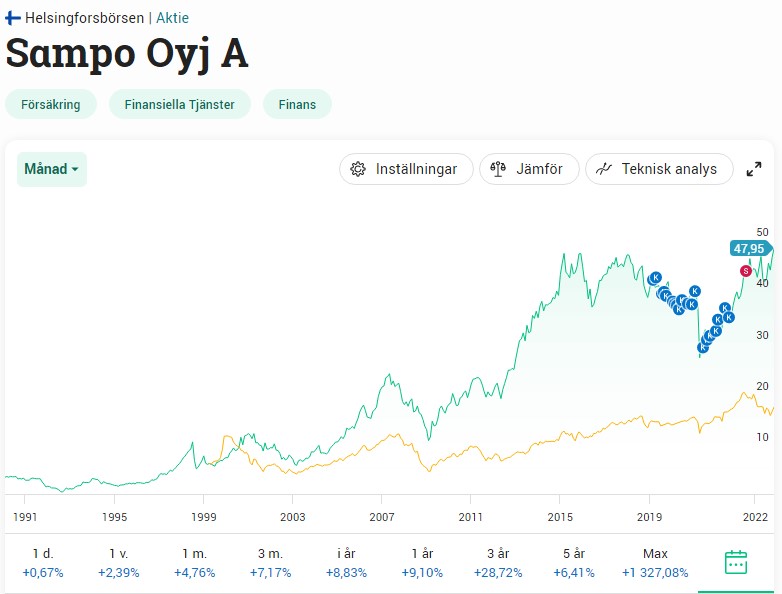Click the fullscreen expand chart icon

pyautogui.click(x=754, y=169)
